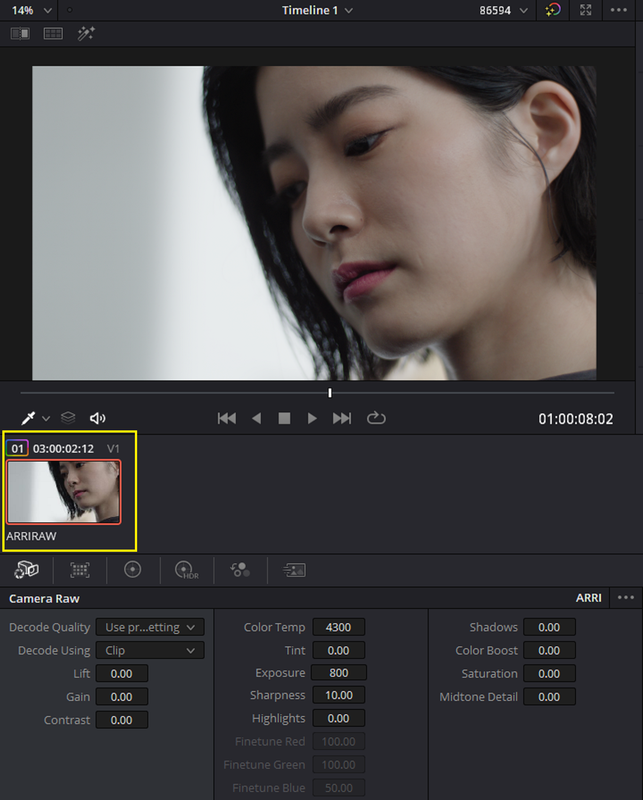Open the Color Match palette
The height and width of the screenshot is (800, 643).
click(x=80, y=569)
